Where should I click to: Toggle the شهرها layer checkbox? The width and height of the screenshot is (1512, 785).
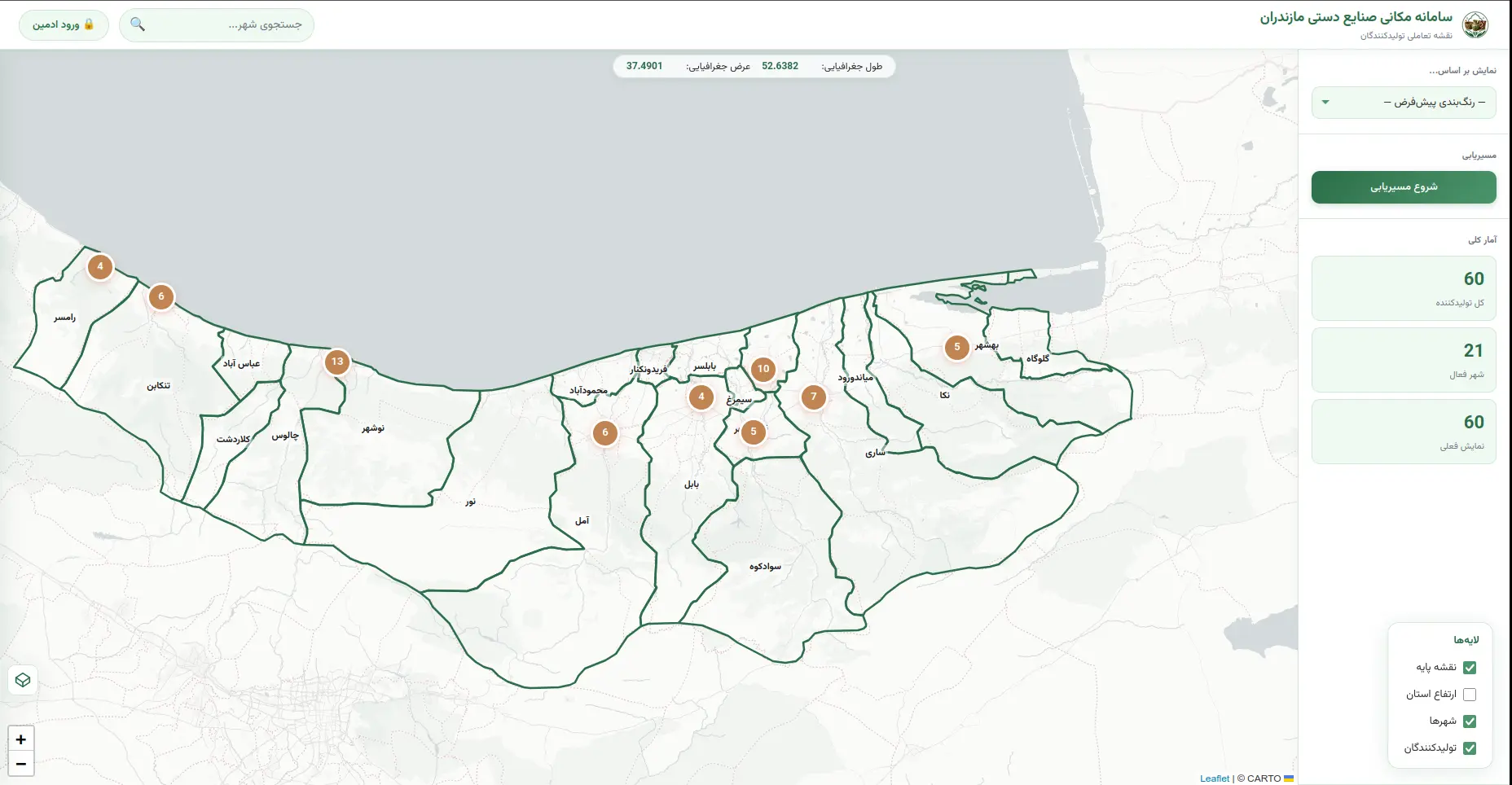point(1470,721)
